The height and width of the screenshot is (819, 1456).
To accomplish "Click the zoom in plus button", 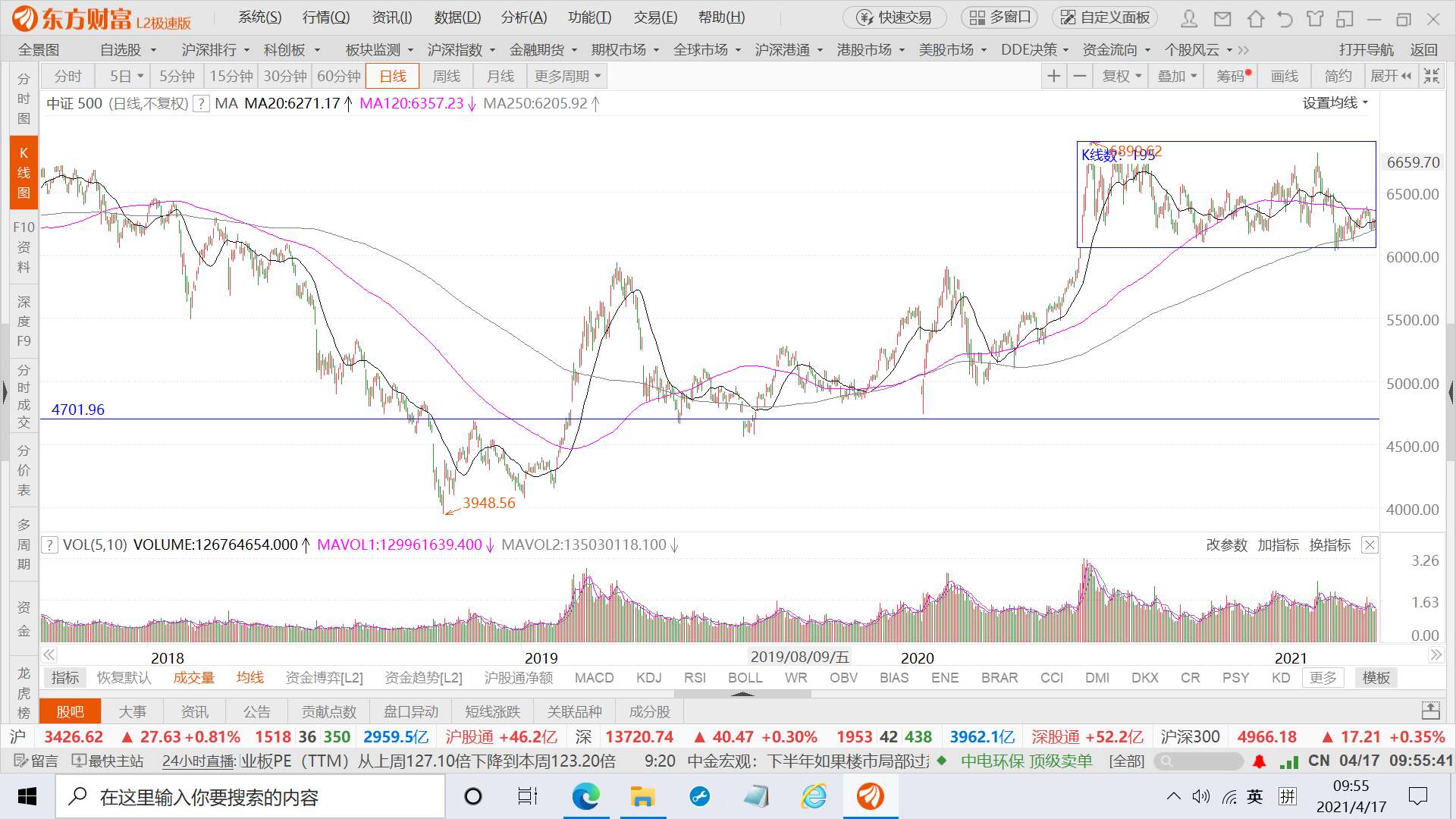I will (1053, 76).
